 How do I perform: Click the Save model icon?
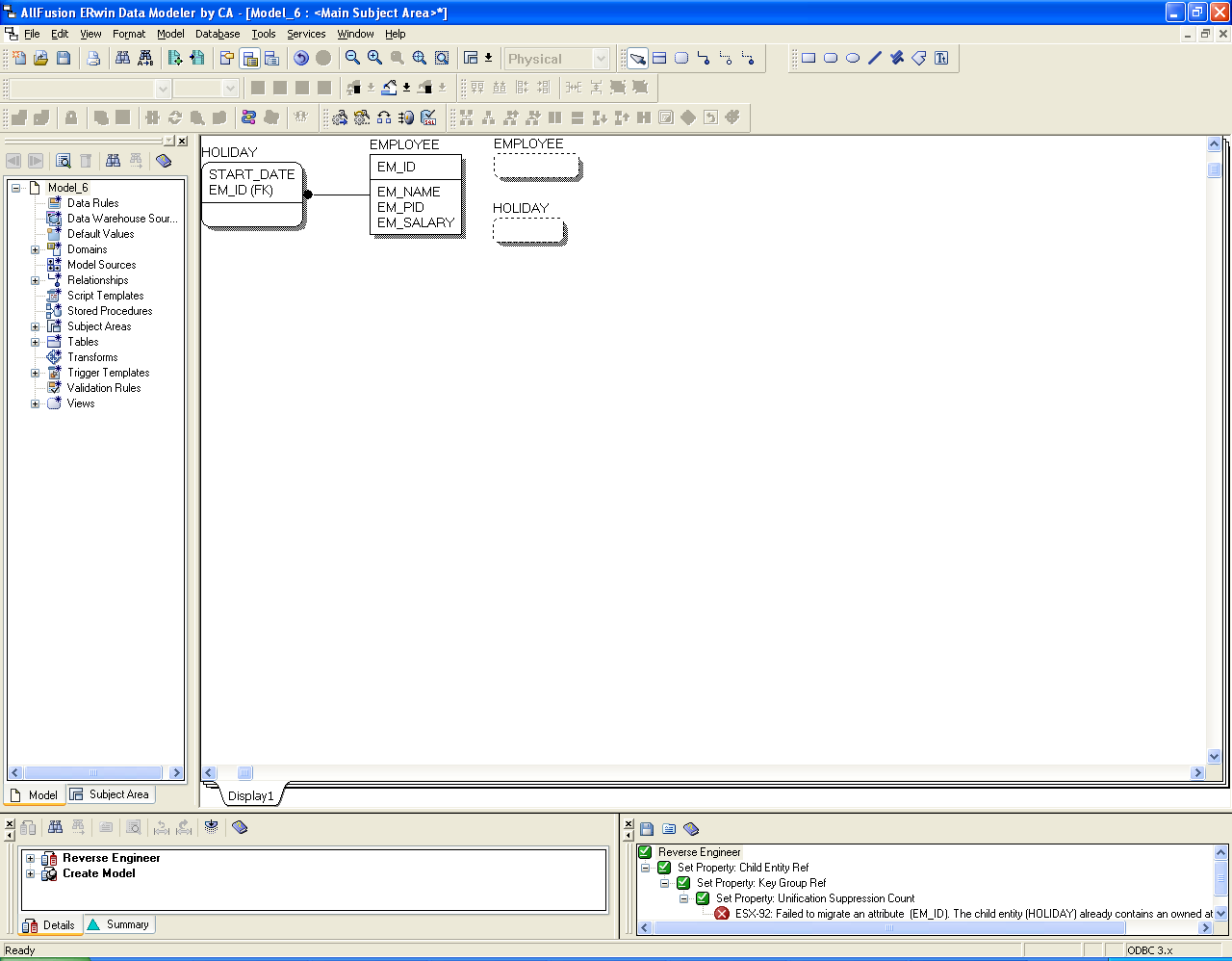coord(64,59)
